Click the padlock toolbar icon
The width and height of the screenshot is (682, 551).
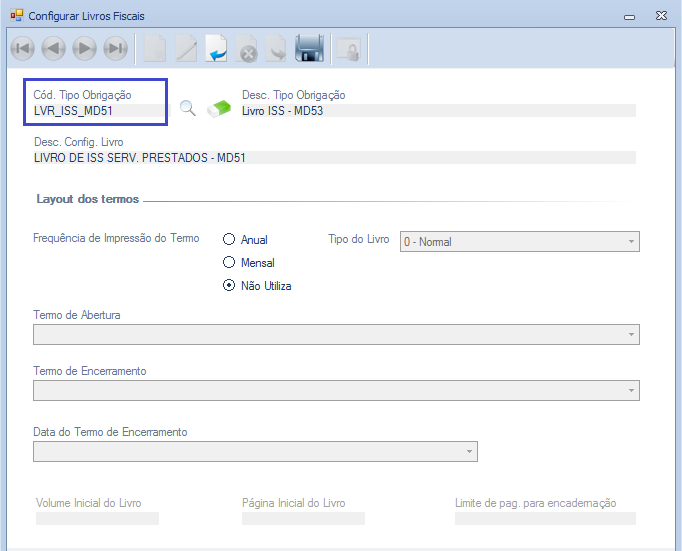pyautogui.click(x=349, y=49)
